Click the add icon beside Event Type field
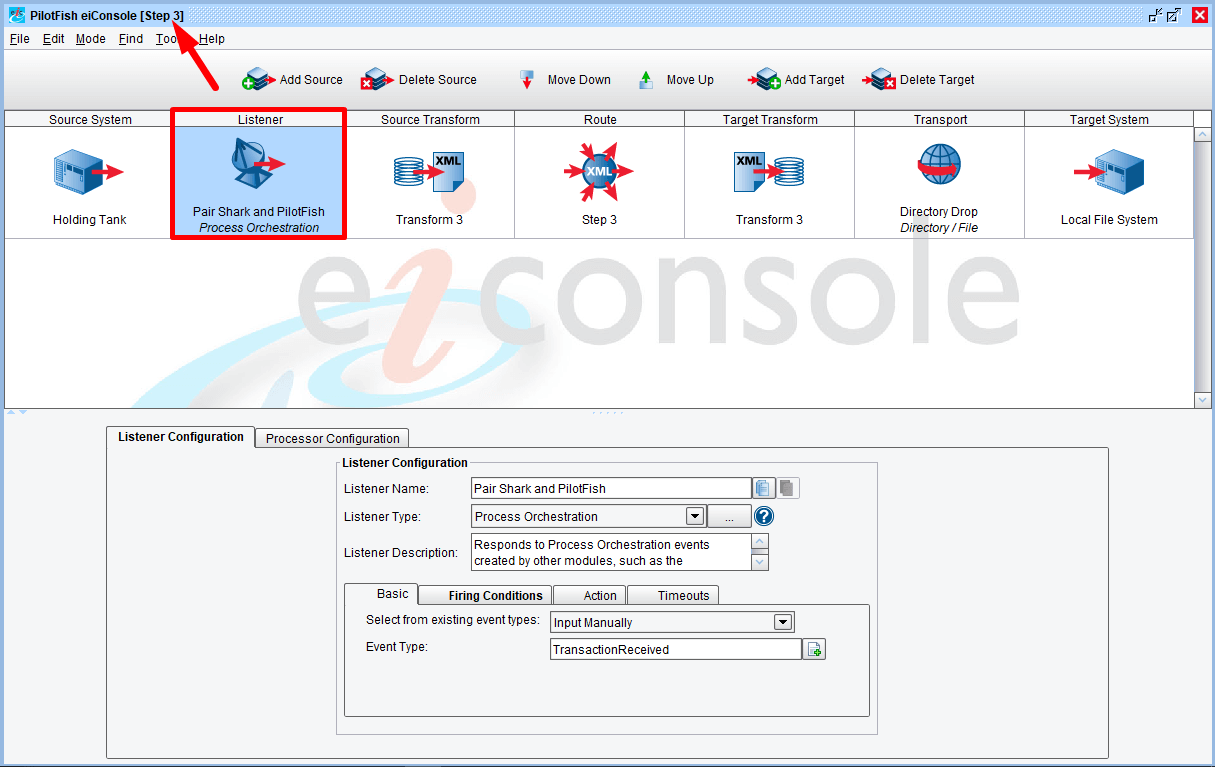Viewport: 1215px width, 767px height. click(x=815, y=650)
